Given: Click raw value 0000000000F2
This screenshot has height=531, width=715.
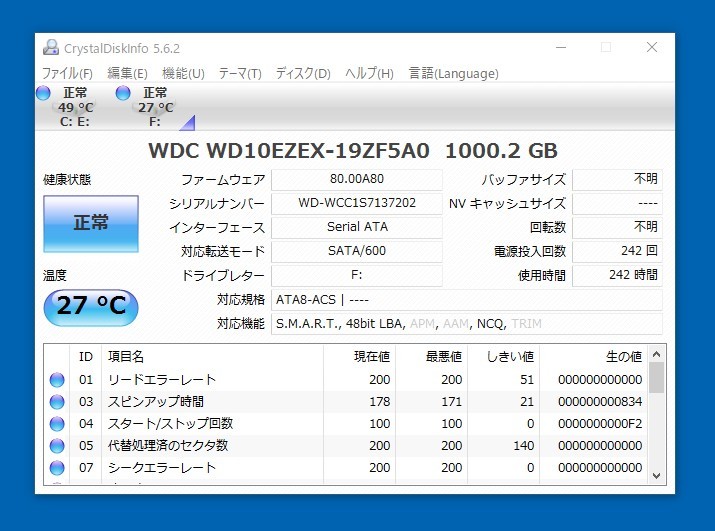Looking at the screenshot, I should click(x=600, y=424).
